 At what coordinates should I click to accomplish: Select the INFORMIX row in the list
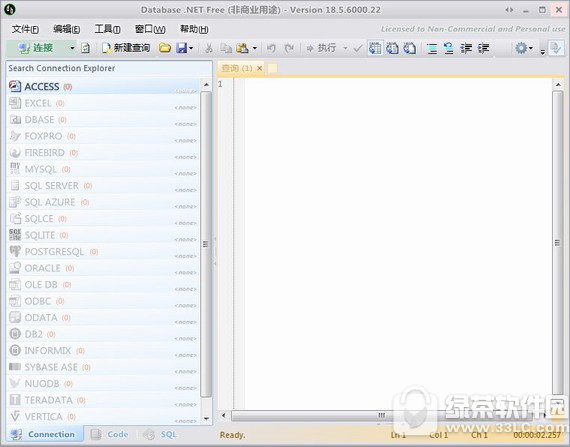tap(103, 351)
